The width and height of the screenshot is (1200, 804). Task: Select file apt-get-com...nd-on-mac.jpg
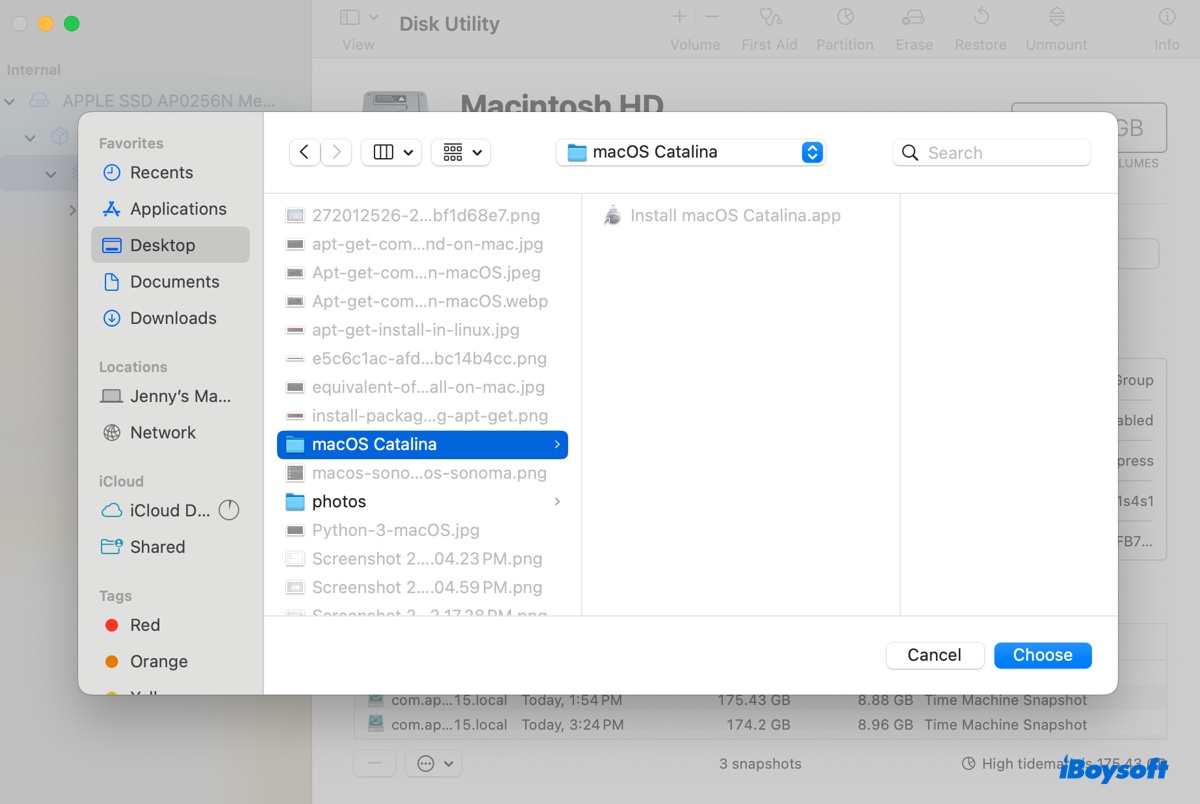tap(422, 244)
